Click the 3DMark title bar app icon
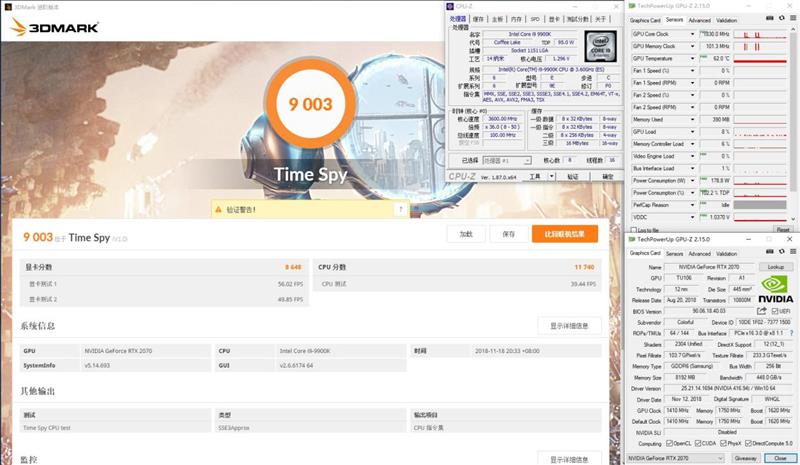The width and height of the screenshot is (800, 465). click(8, 7)
